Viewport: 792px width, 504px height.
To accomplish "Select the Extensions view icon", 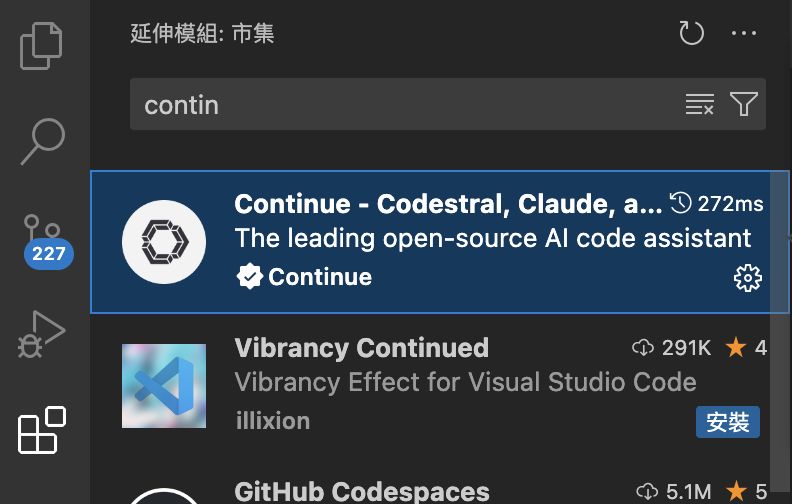I will 42,431.
